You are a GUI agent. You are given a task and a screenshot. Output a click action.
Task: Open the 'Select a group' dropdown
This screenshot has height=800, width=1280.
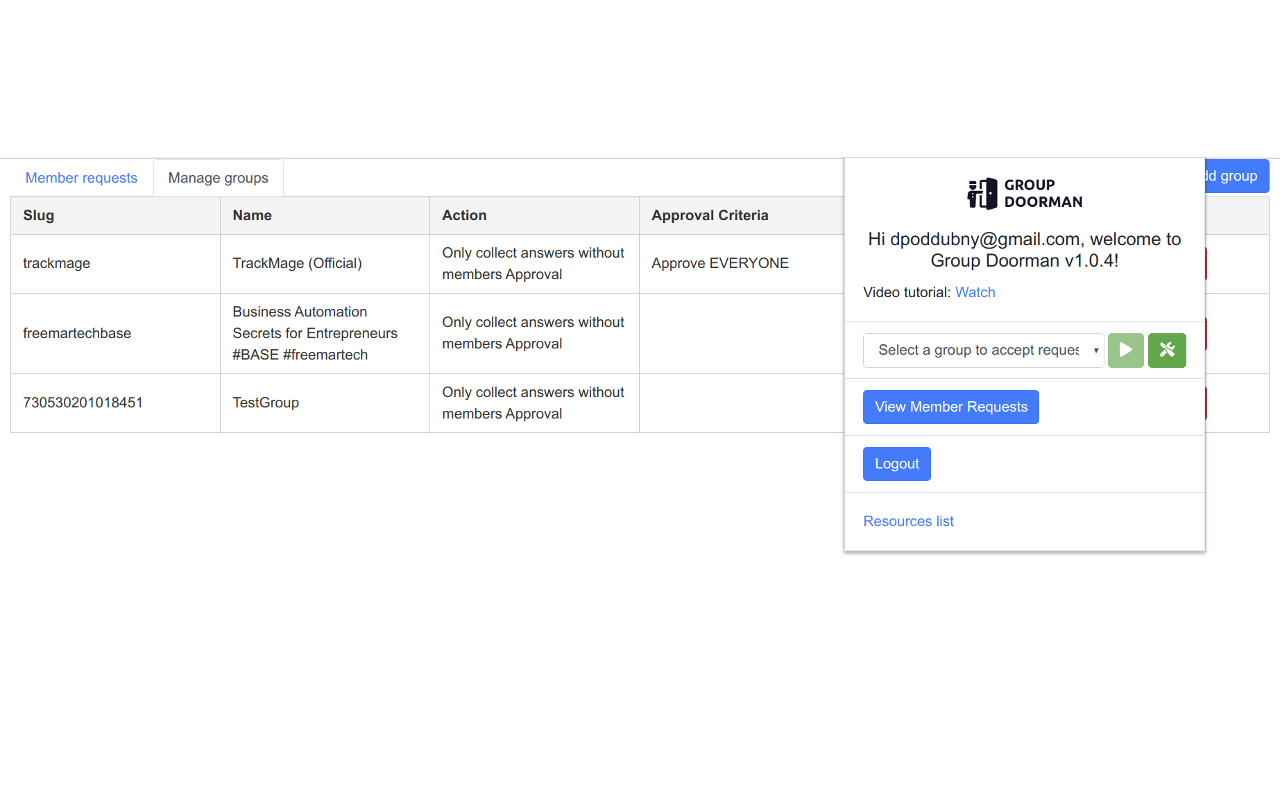pyautogui.click(x=984, y=350)
